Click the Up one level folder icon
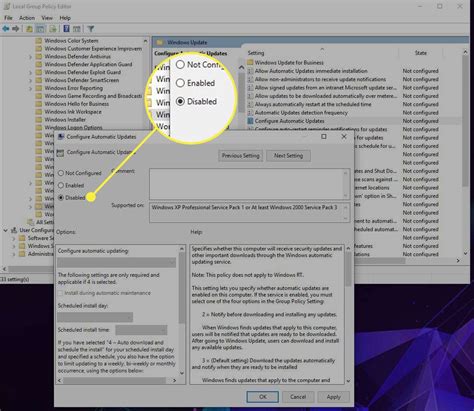Viewport: 474px width, 411px height. click(x=29, y=29)
